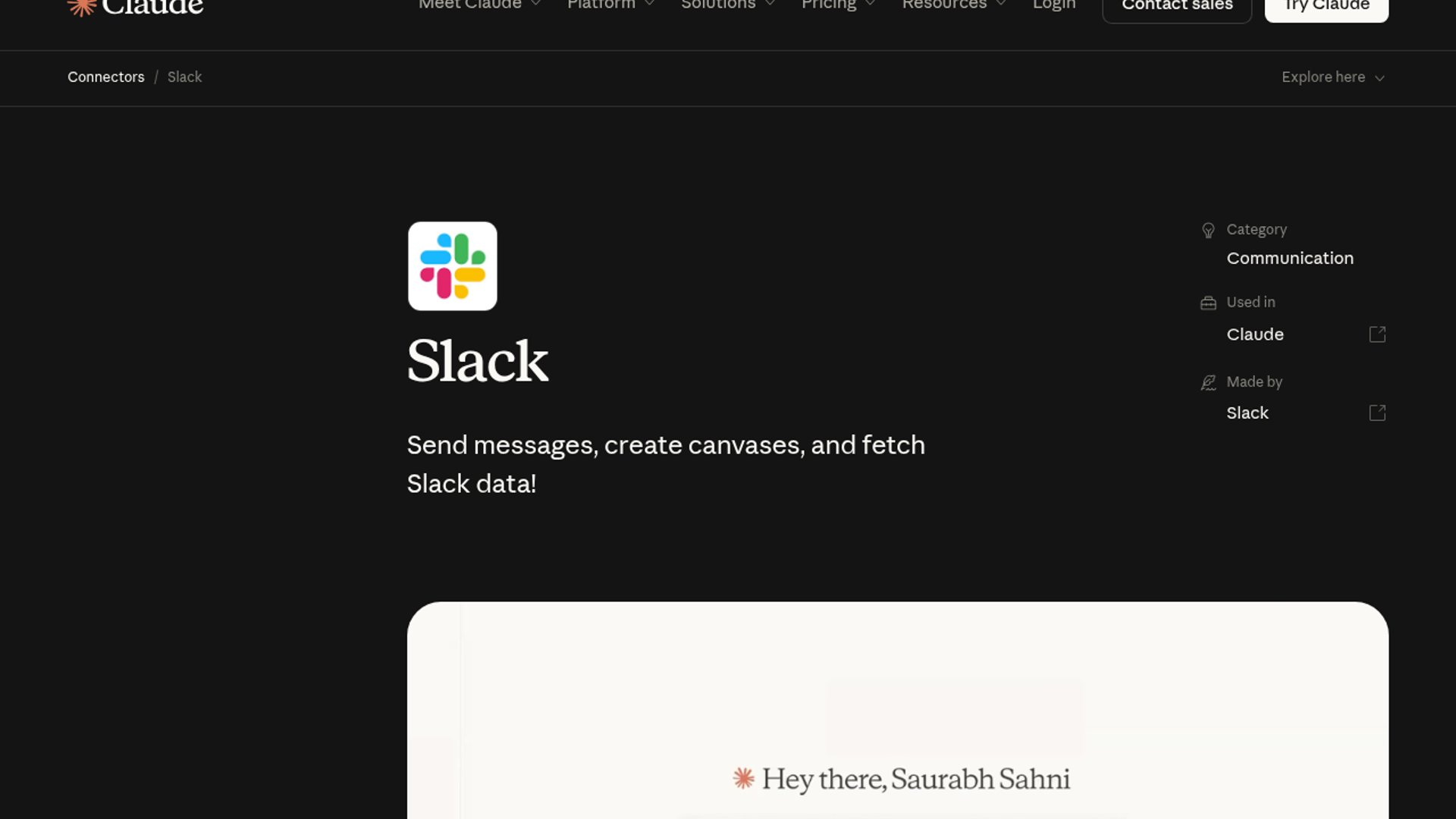Click the Slack breadcrumb item

click(184, 77)
